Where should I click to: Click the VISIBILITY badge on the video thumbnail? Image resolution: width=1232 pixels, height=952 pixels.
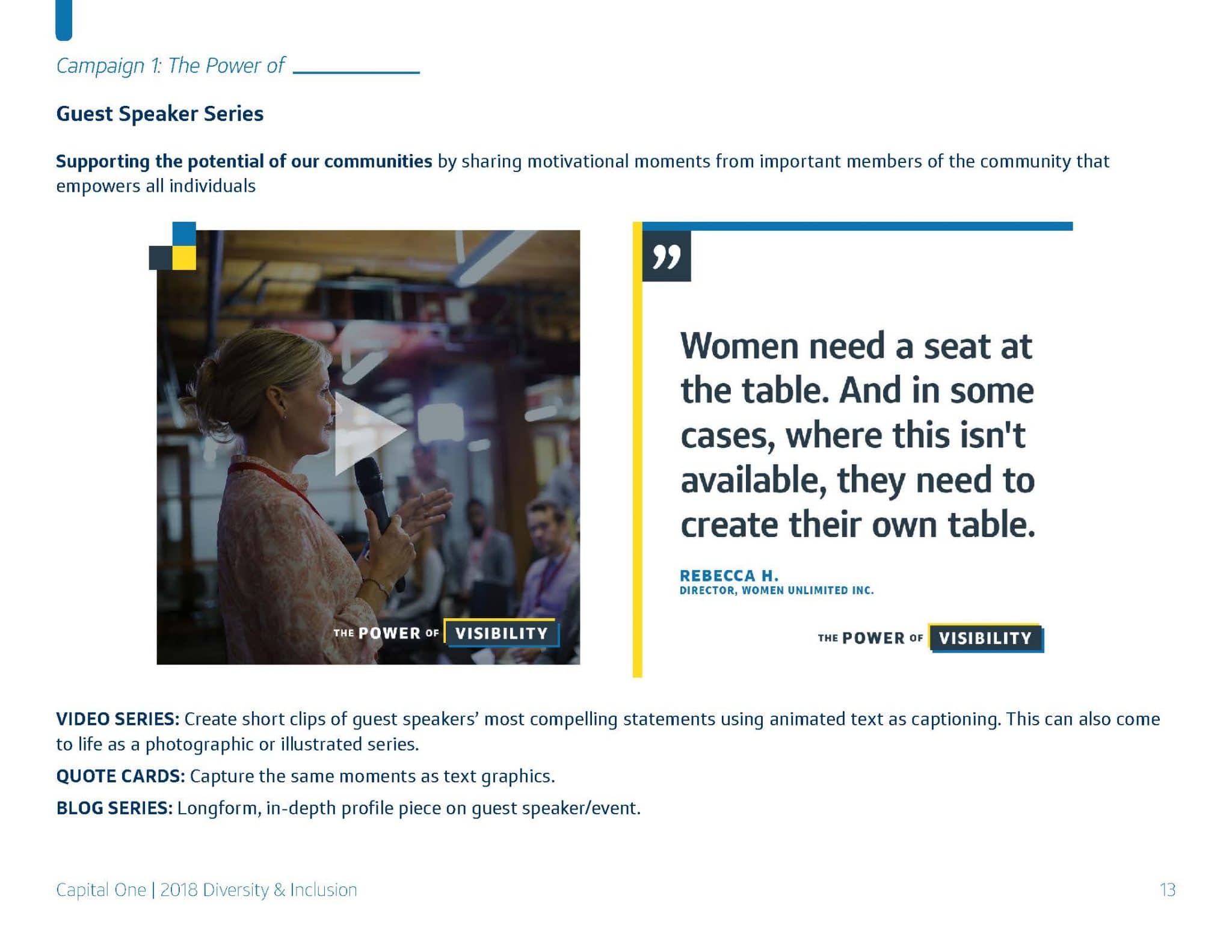502,633
